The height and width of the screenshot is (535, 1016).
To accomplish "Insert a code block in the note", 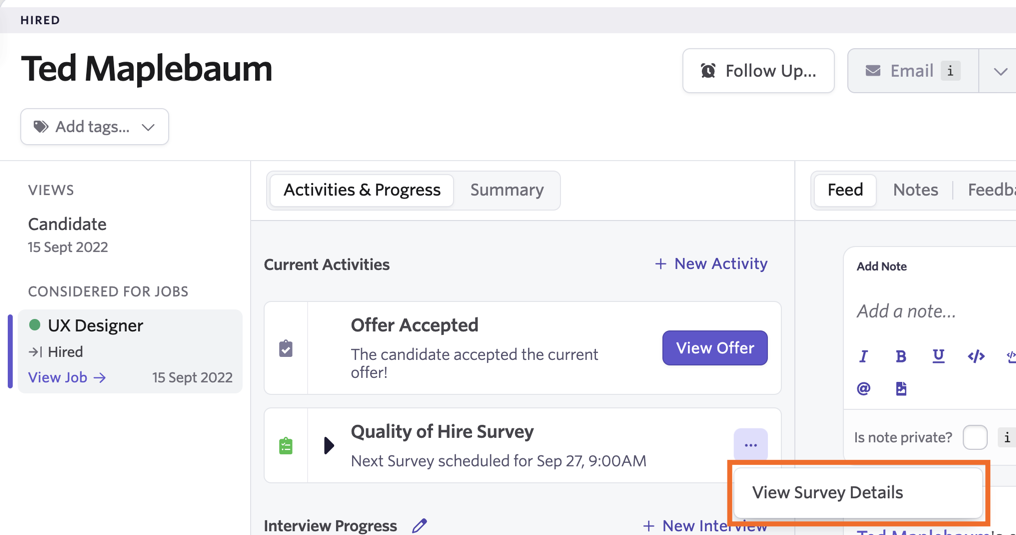I will tap(976, 356).
